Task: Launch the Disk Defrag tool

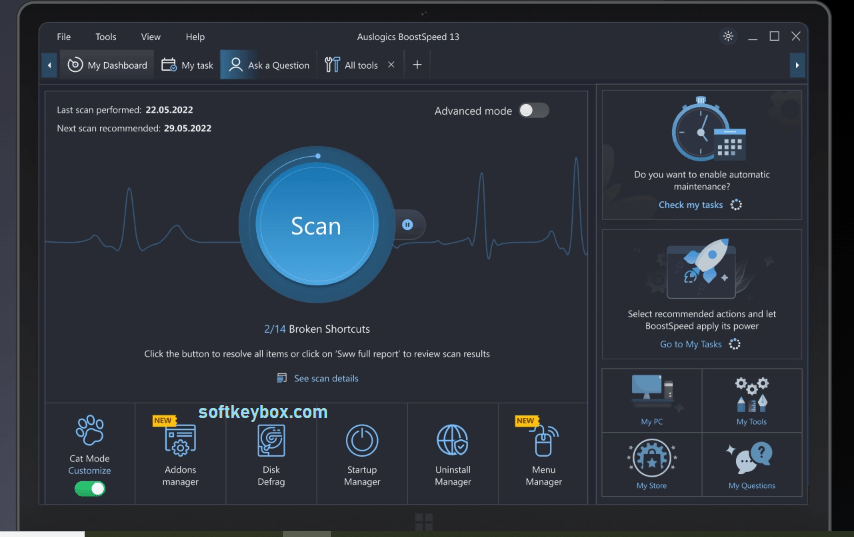Action: pos(271,453)
